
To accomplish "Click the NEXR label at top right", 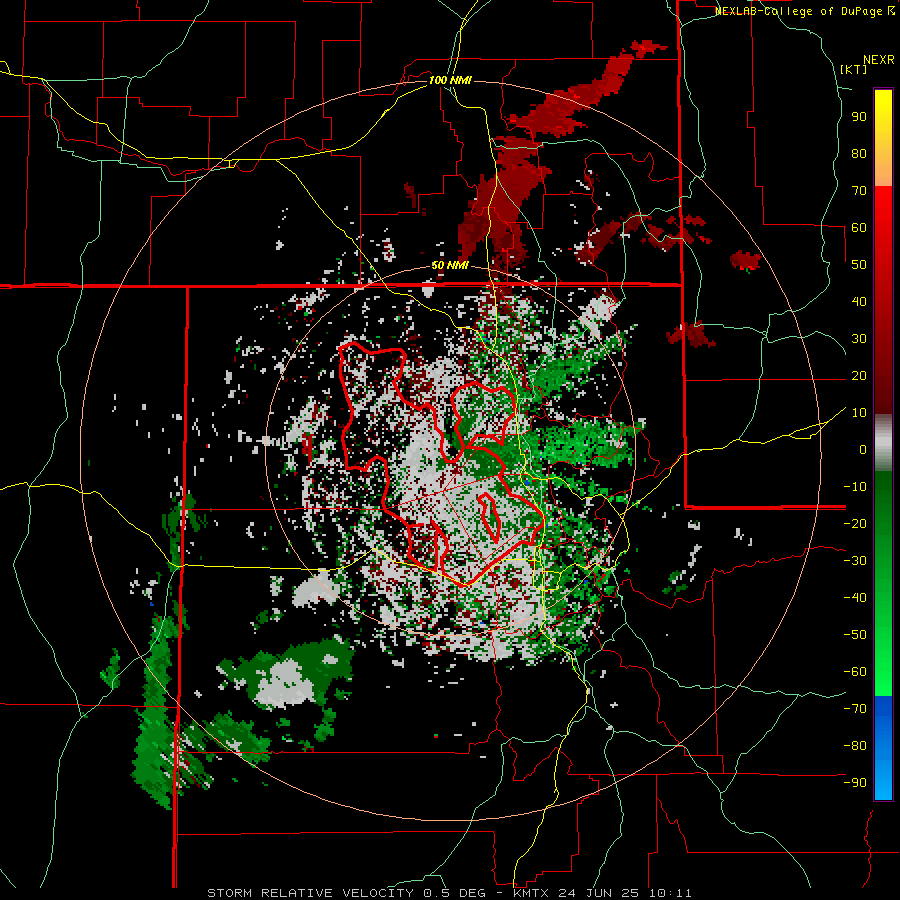I will (x=879, y=60).
